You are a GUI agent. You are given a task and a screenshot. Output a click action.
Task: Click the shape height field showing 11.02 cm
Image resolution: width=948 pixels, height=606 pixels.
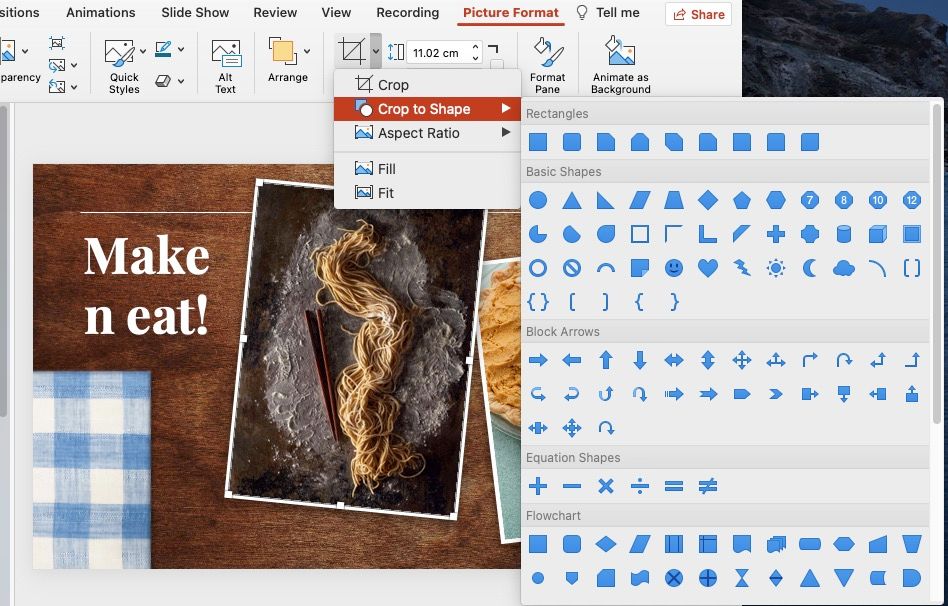point(436,53)
